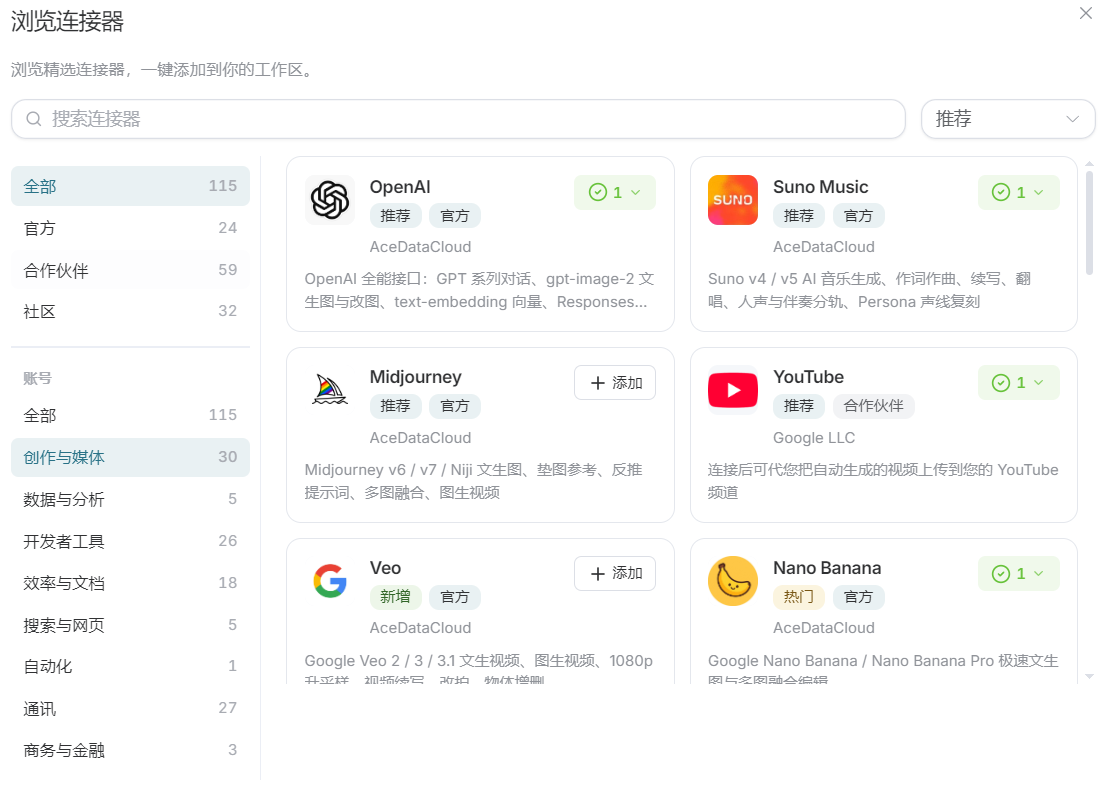The width and height of the screenshot is (1109, 789).
Task: Focus the 搜索连接器 search field
Action: 458,119
